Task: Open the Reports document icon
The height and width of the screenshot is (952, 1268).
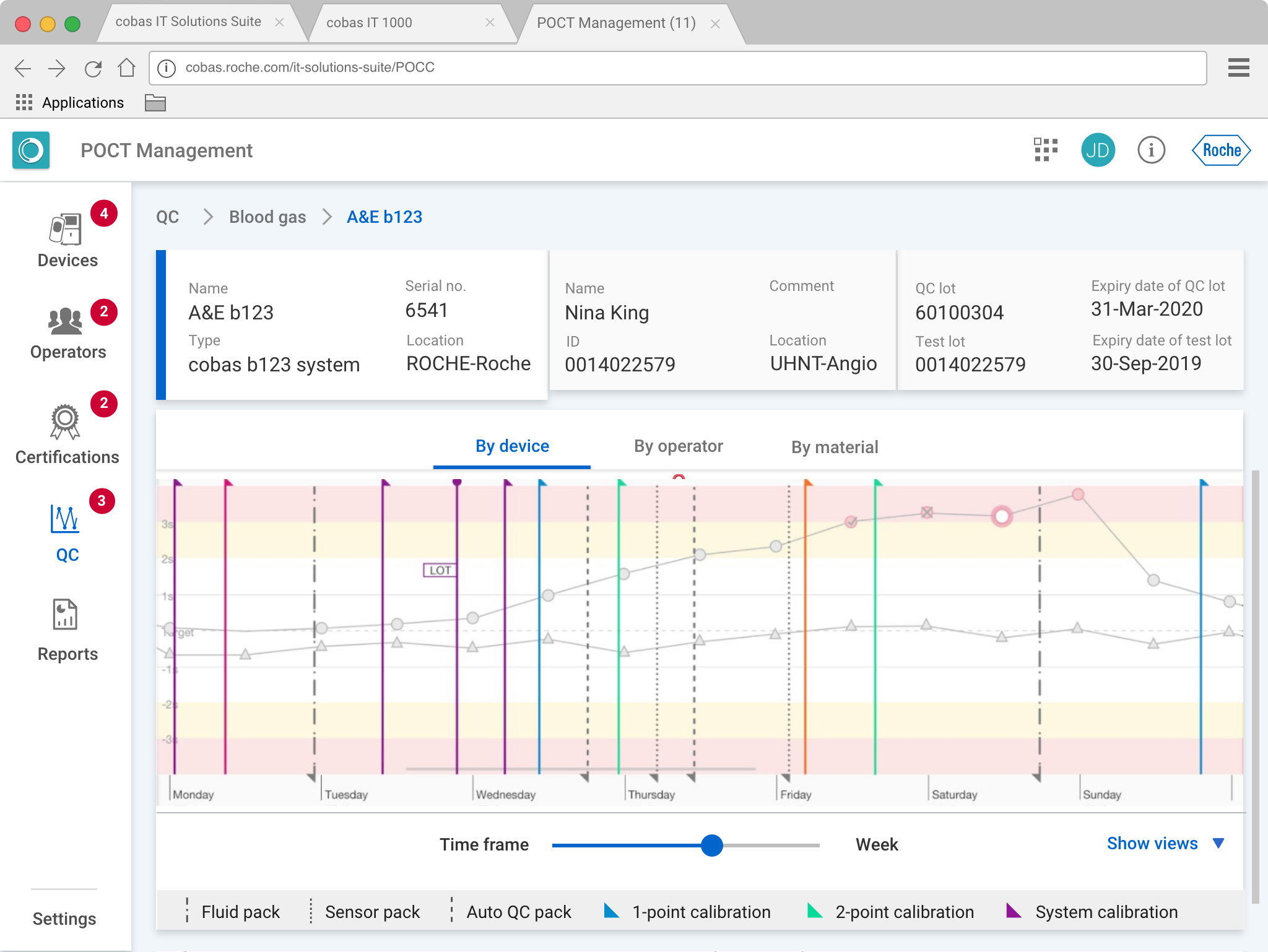Action: (x=65, y=615)
